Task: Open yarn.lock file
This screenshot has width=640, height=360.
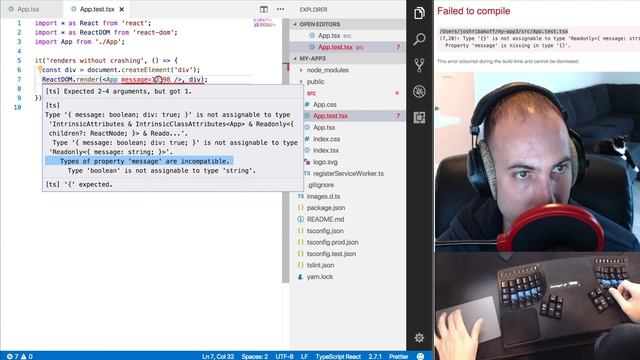Action: point(320,277)
